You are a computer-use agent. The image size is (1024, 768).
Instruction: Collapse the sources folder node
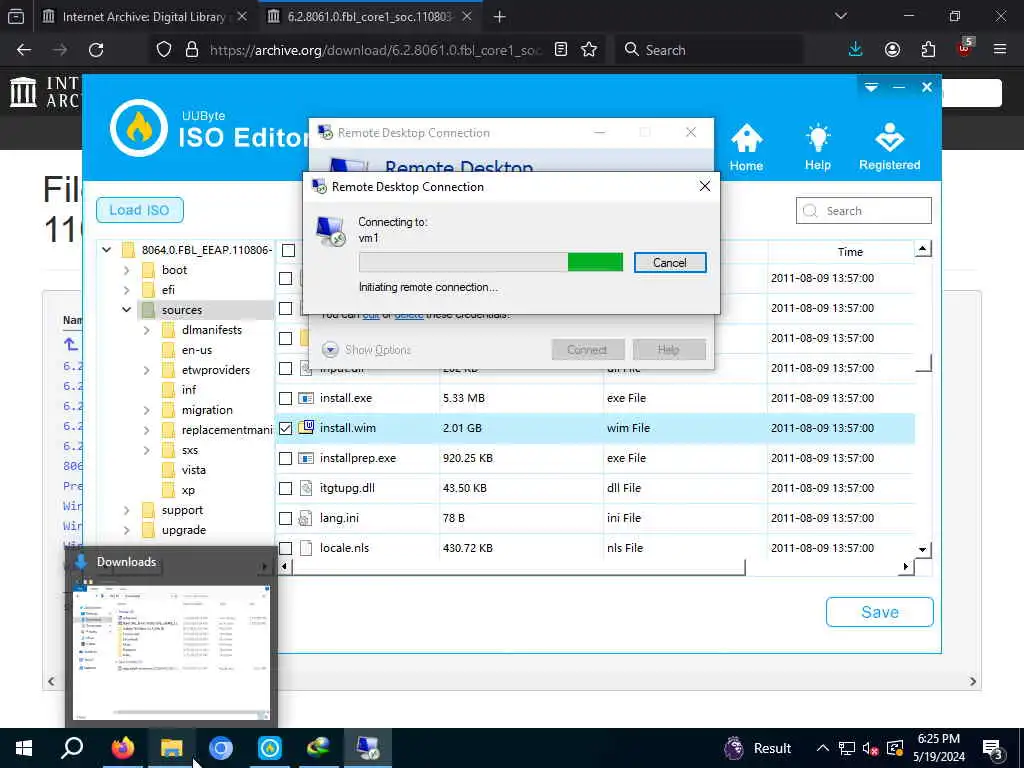pyautogui.click(x=127, y=310)
